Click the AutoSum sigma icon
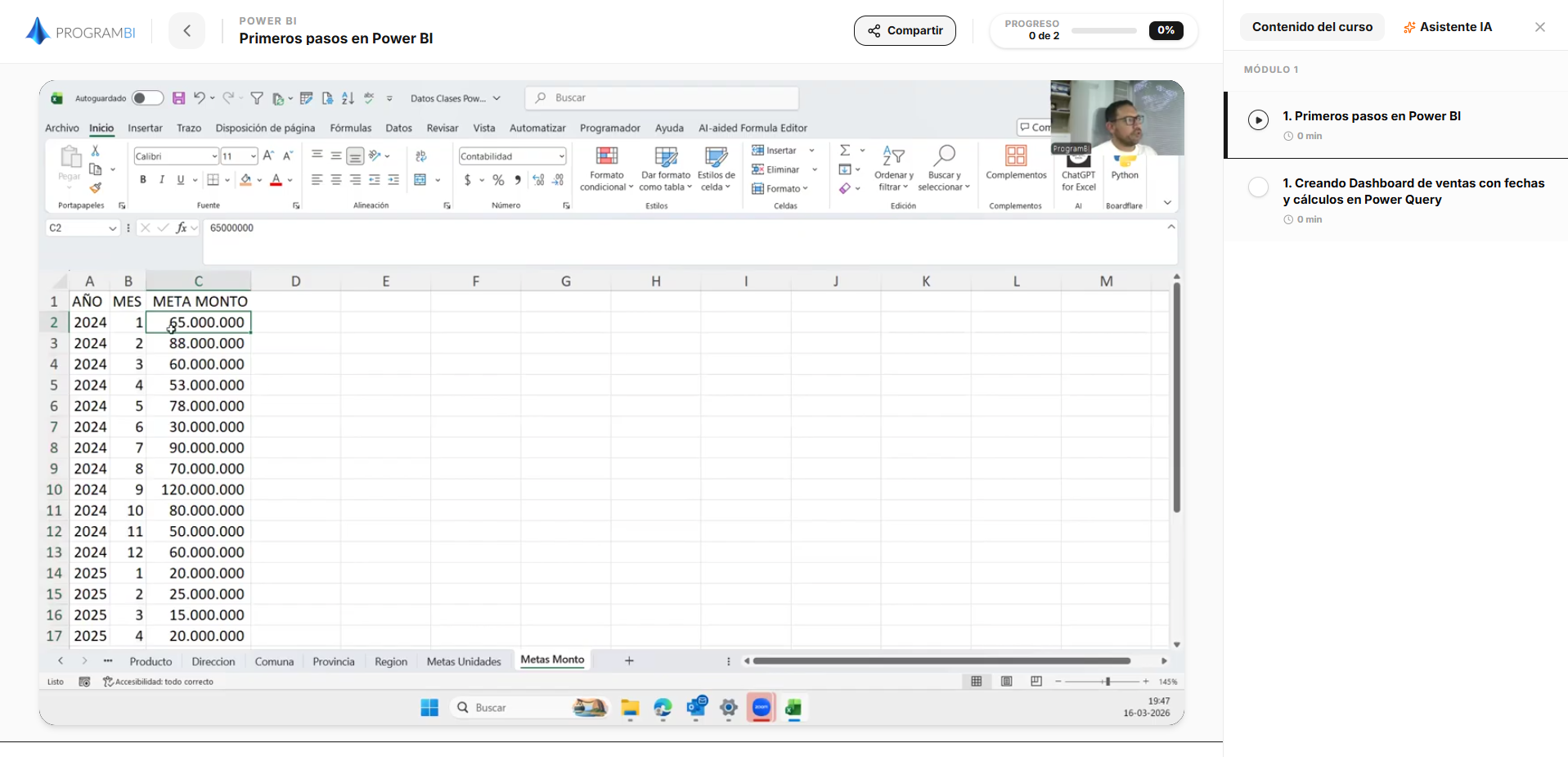 pyautogui.click(x=845, y=151)
